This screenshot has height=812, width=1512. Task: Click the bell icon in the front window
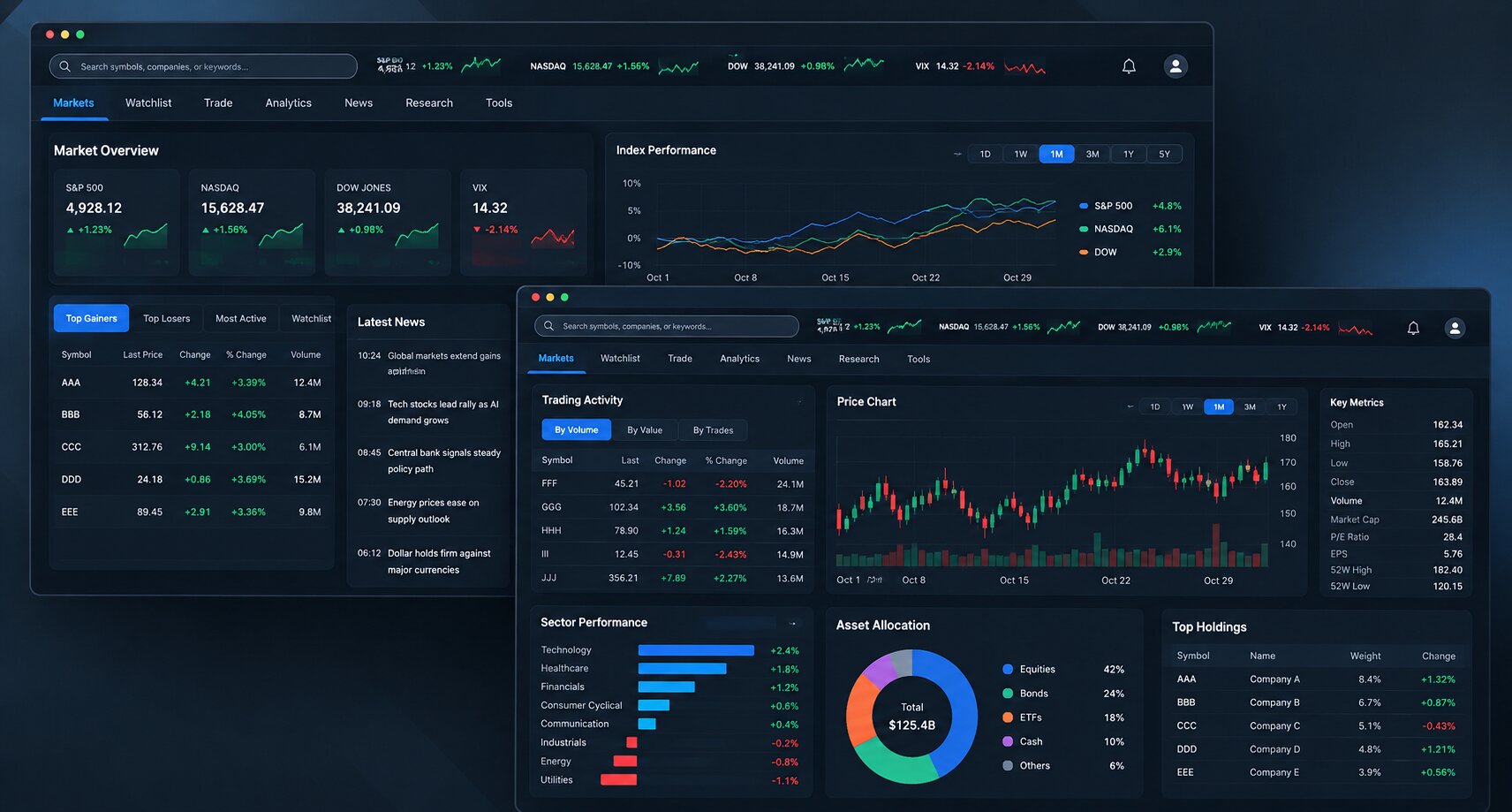pyautogui.click(x=1413, y=328)
